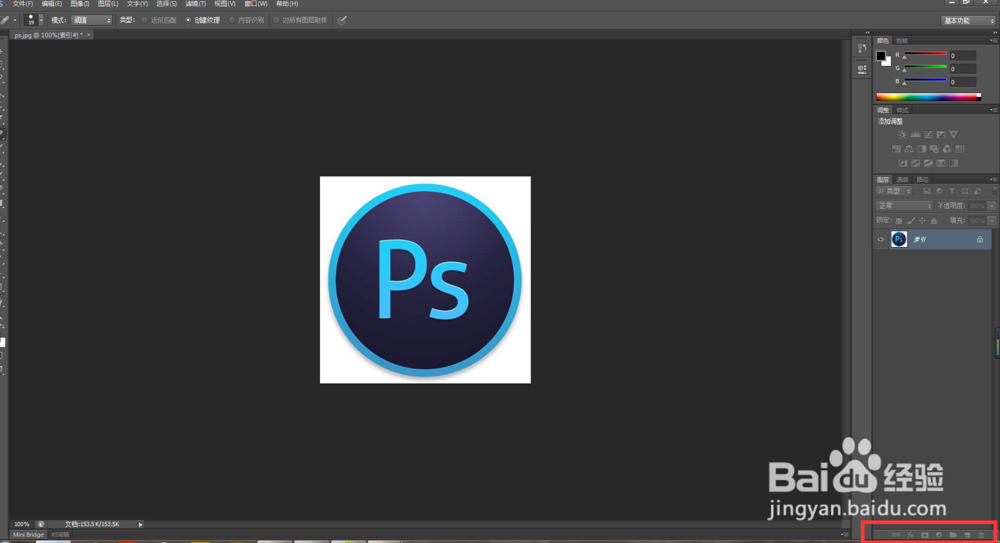1000x543 pixels.
Task: Select the 内容识别 radio option
Action: coord(246,20)
